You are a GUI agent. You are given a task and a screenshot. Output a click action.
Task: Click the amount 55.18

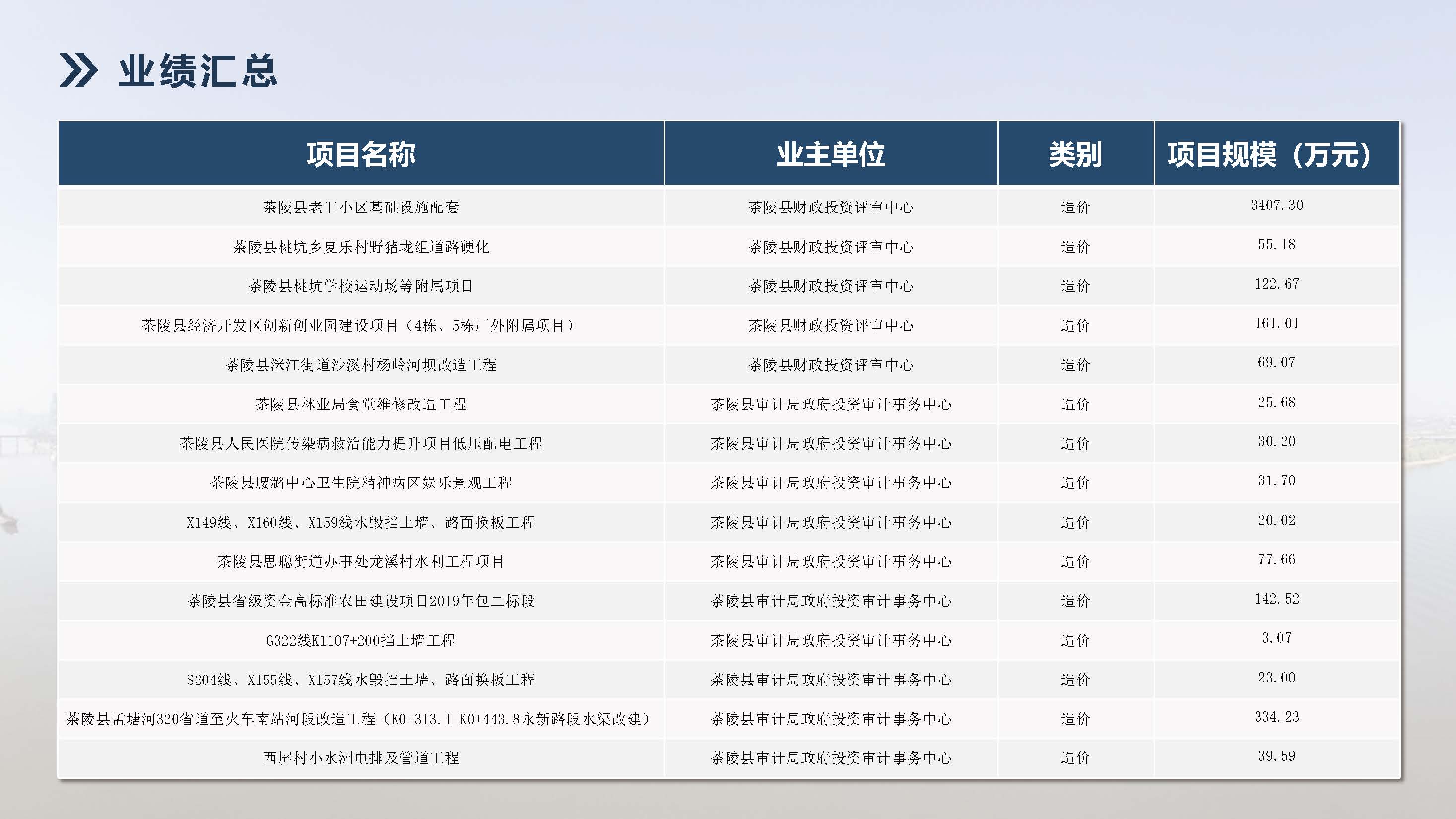(1277, 245)
